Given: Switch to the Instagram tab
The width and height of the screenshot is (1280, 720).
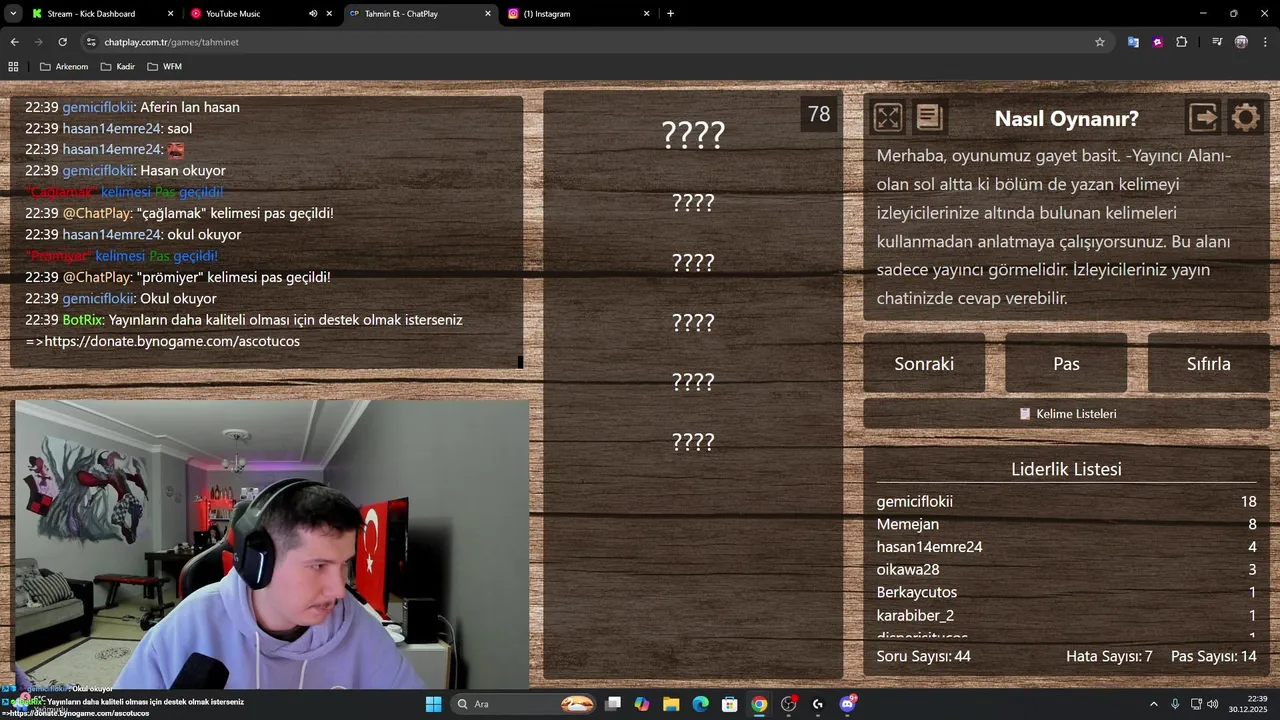Looking at the screenshot, I should pyautogui.click(x=578, y=14).
